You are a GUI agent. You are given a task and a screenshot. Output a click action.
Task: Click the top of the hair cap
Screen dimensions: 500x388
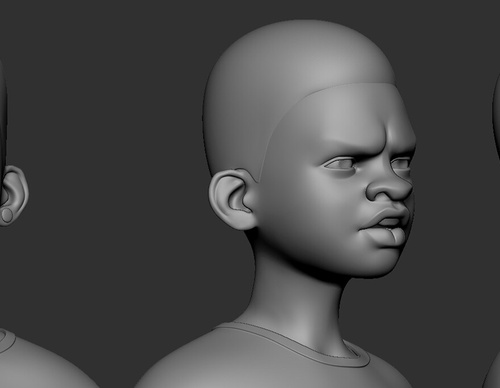(x=300, y=37)
